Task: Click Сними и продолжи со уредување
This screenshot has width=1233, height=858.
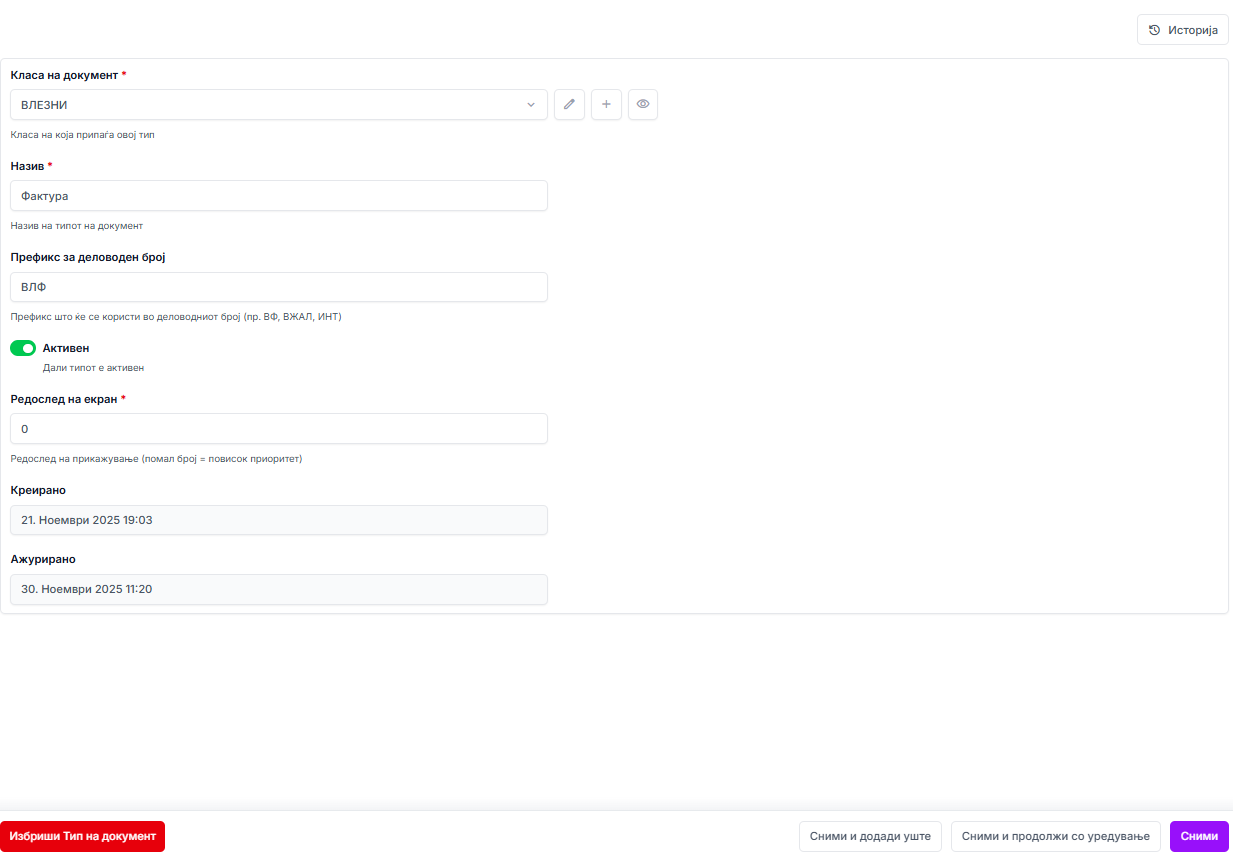Action: click(1056, 837)
